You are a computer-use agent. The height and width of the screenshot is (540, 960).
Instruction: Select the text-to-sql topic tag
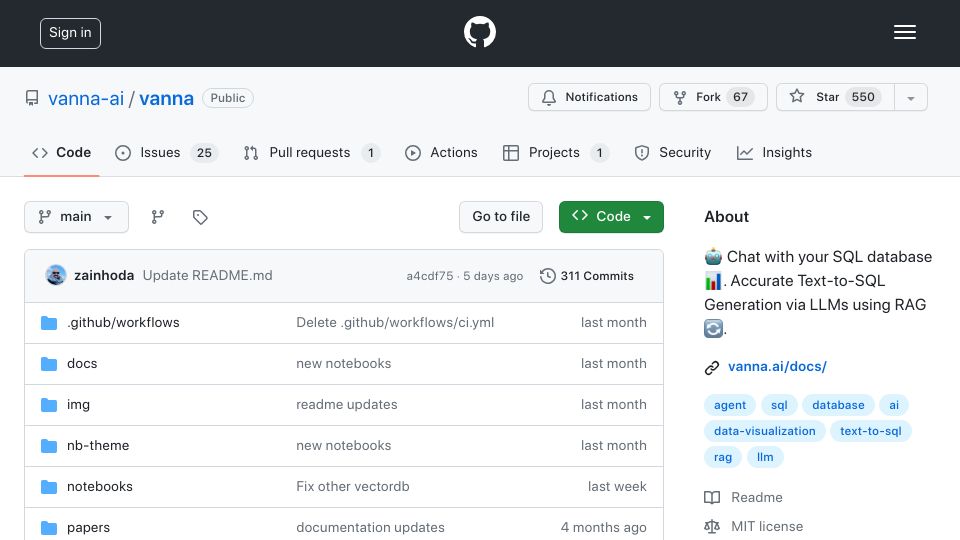coord(871,431)
